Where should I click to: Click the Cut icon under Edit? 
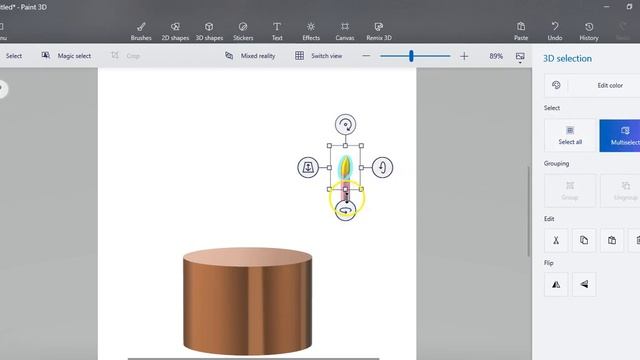point(556,240)
